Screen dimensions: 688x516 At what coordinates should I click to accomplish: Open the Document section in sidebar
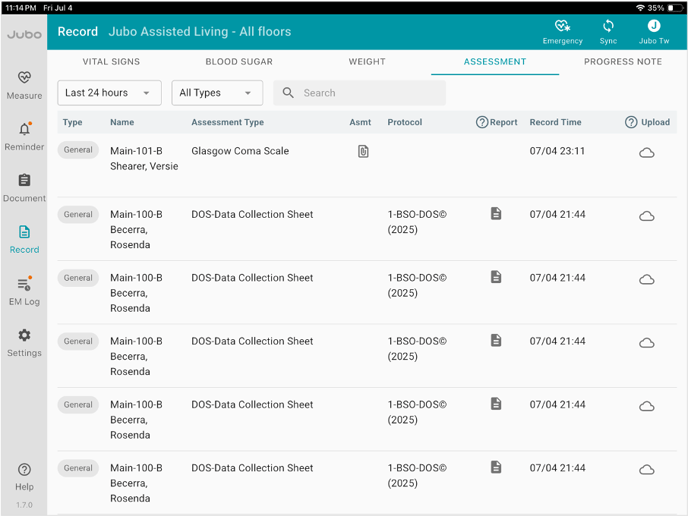(x=24, y=188)
